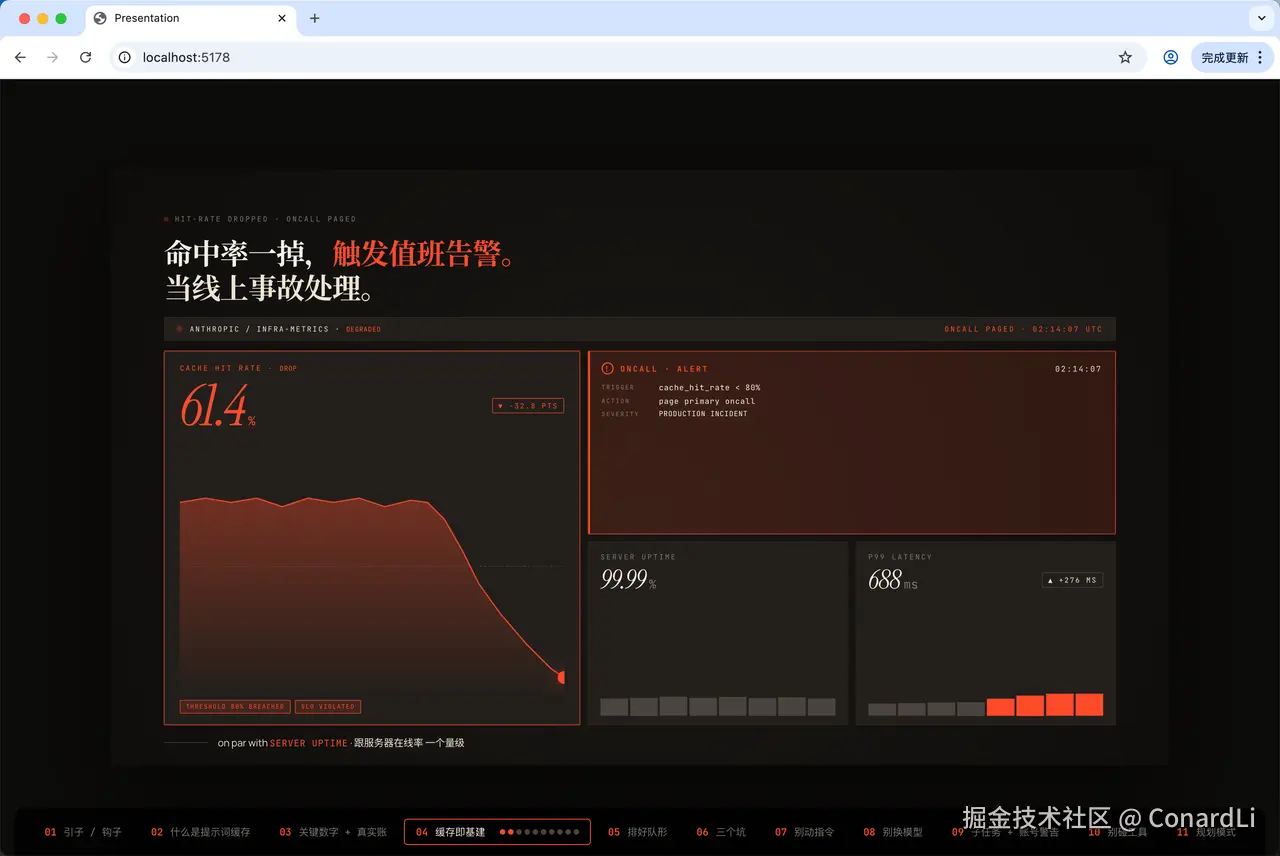This screenshot has height=856, width=1280.
Task: Click the 99.99% server uptime value
Action: point(628,580)
